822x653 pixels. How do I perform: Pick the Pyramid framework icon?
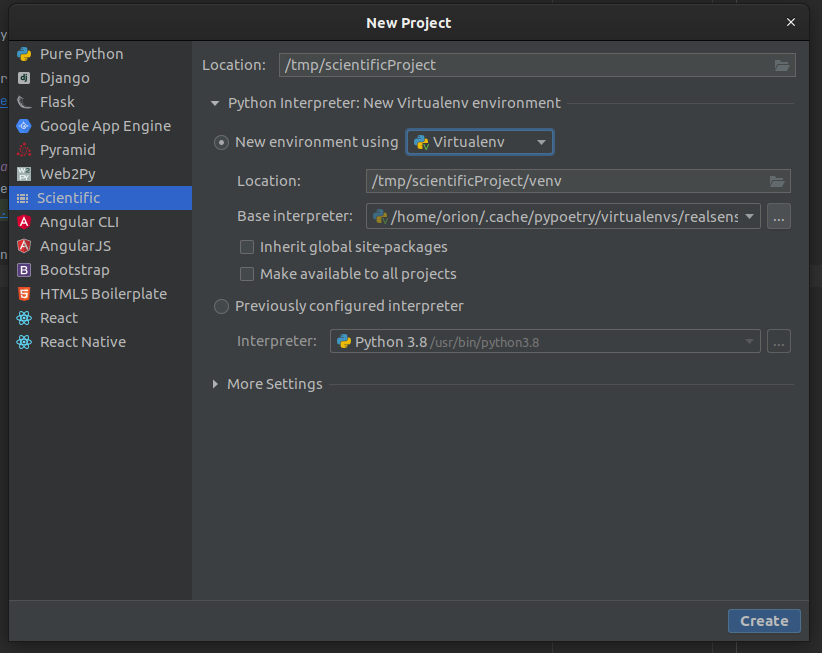point(24,150)
